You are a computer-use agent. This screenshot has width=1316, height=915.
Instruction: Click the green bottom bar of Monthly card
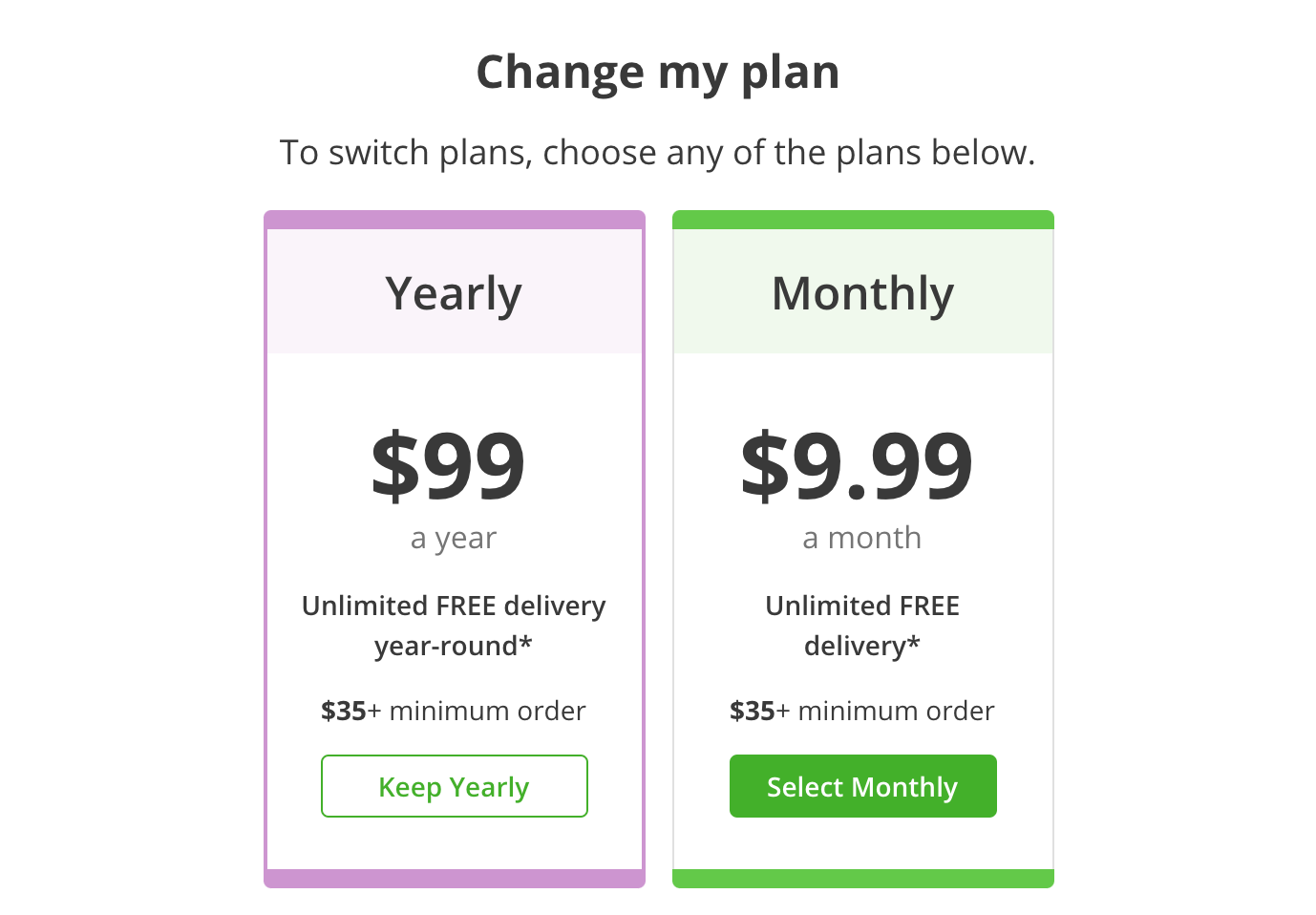coord(863,879)
